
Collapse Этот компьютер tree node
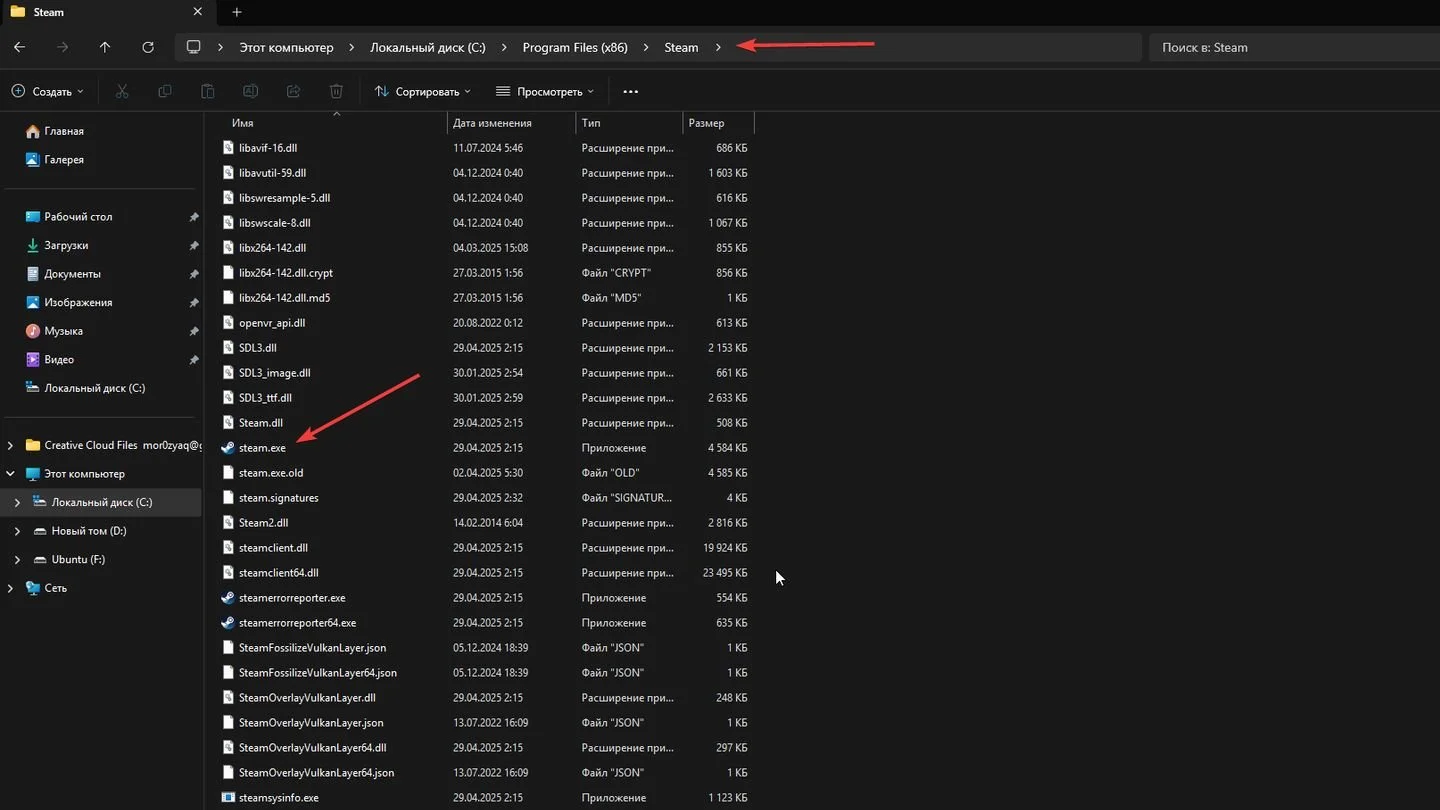(11, 474)
